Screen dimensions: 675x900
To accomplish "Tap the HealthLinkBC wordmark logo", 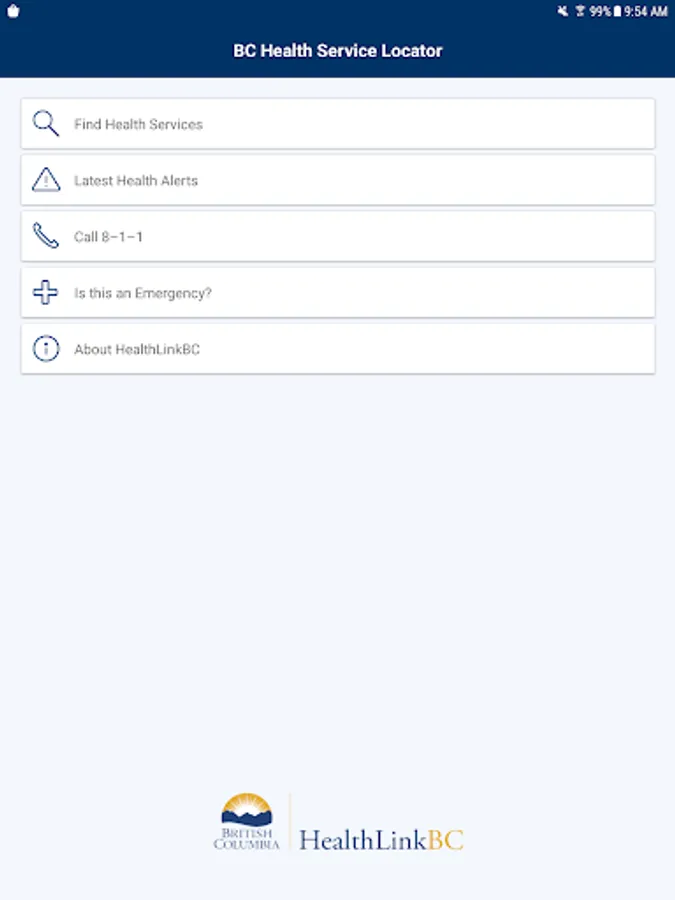I will point(381,839).
